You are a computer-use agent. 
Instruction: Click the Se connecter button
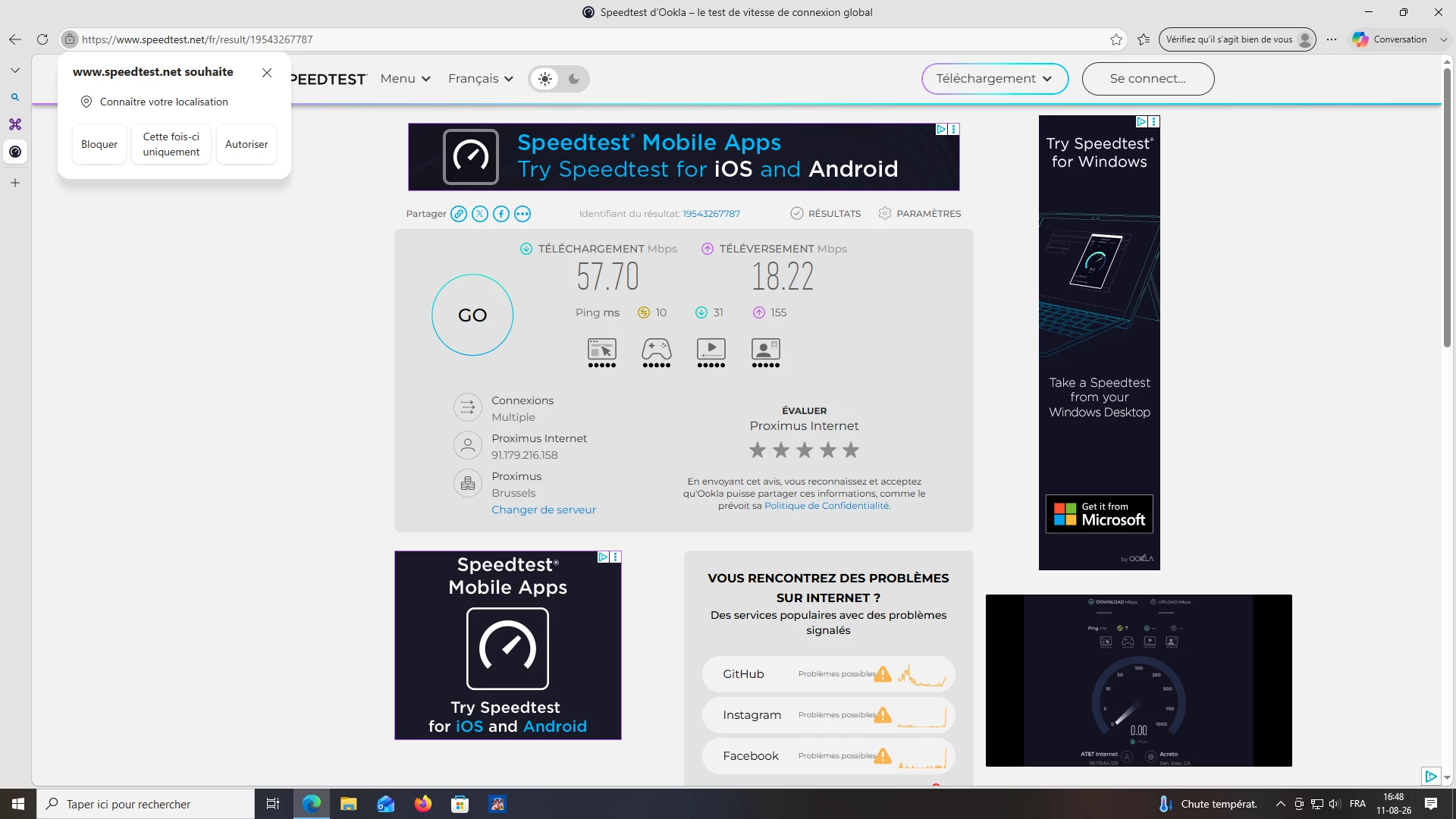1148,79
